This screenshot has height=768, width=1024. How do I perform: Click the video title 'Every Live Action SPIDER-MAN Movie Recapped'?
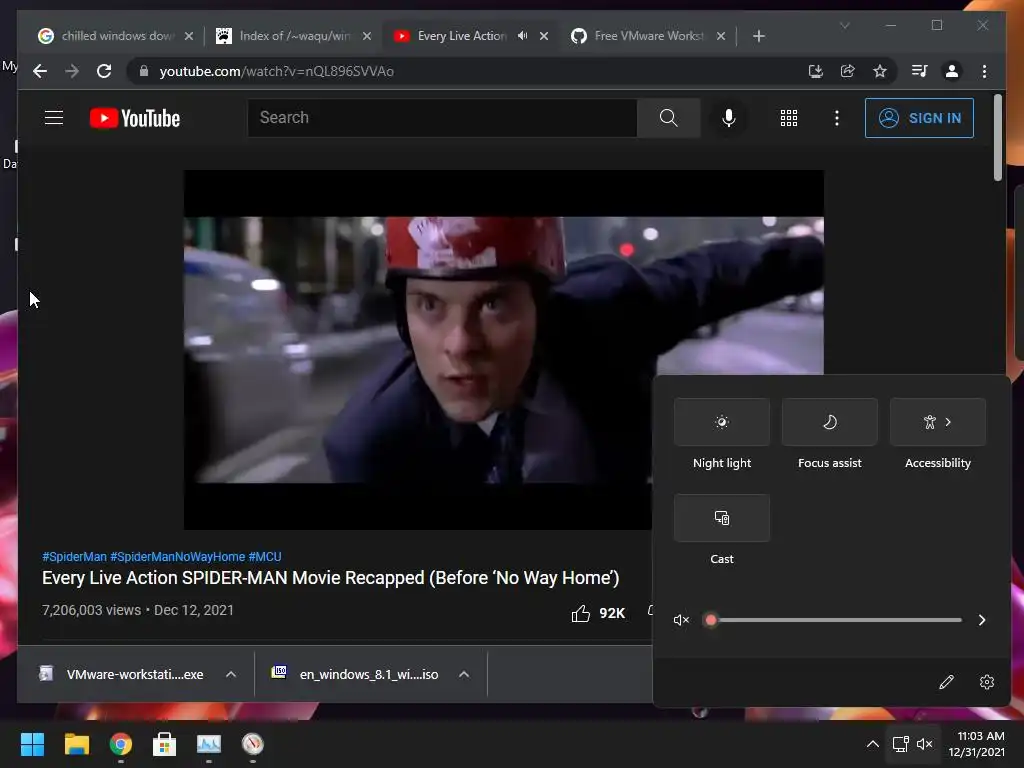pyautogui.click(x=330, y=578)
